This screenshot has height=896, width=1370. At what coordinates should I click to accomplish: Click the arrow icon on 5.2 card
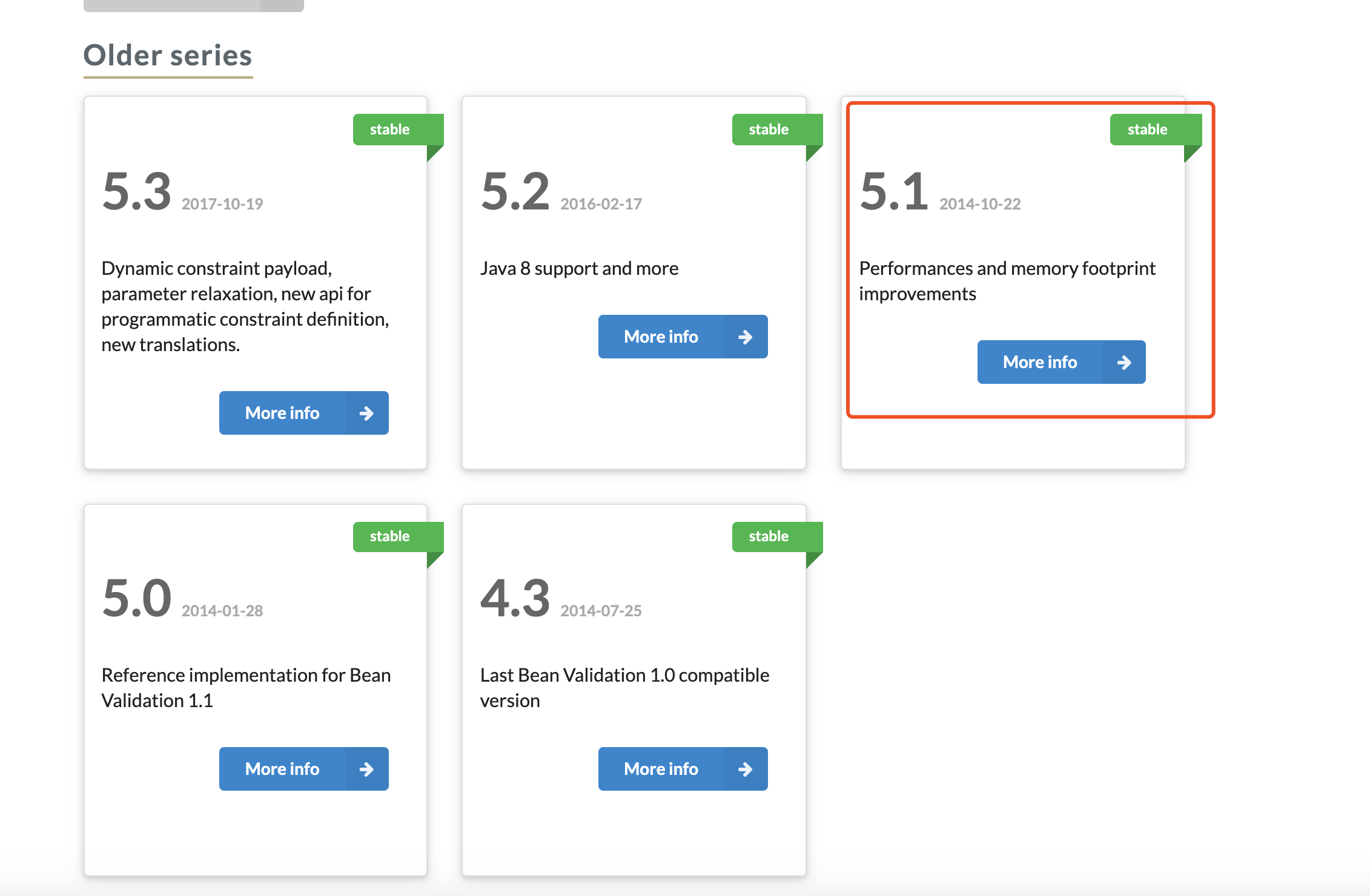click(x=746, y=337)
